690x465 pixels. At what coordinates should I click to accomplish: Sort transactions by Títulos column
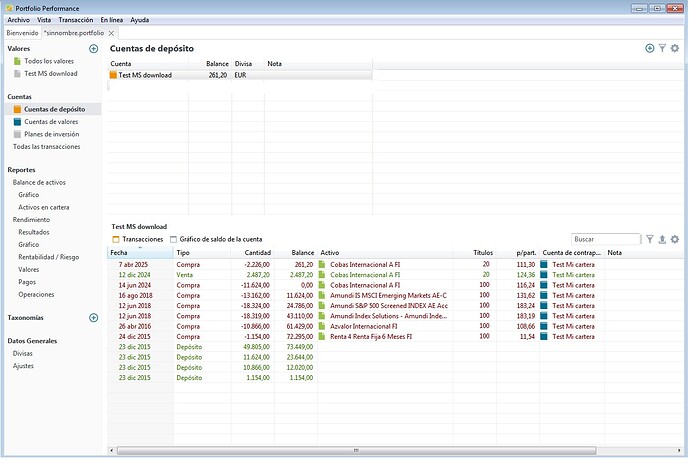tap(475, 253)
